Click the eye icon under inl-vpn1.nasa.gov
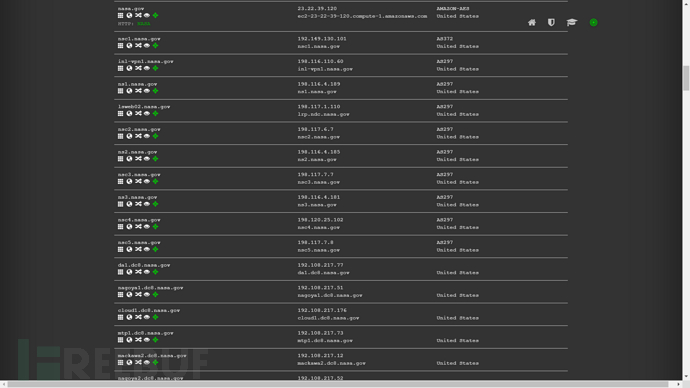 click(x=147, y=68)
